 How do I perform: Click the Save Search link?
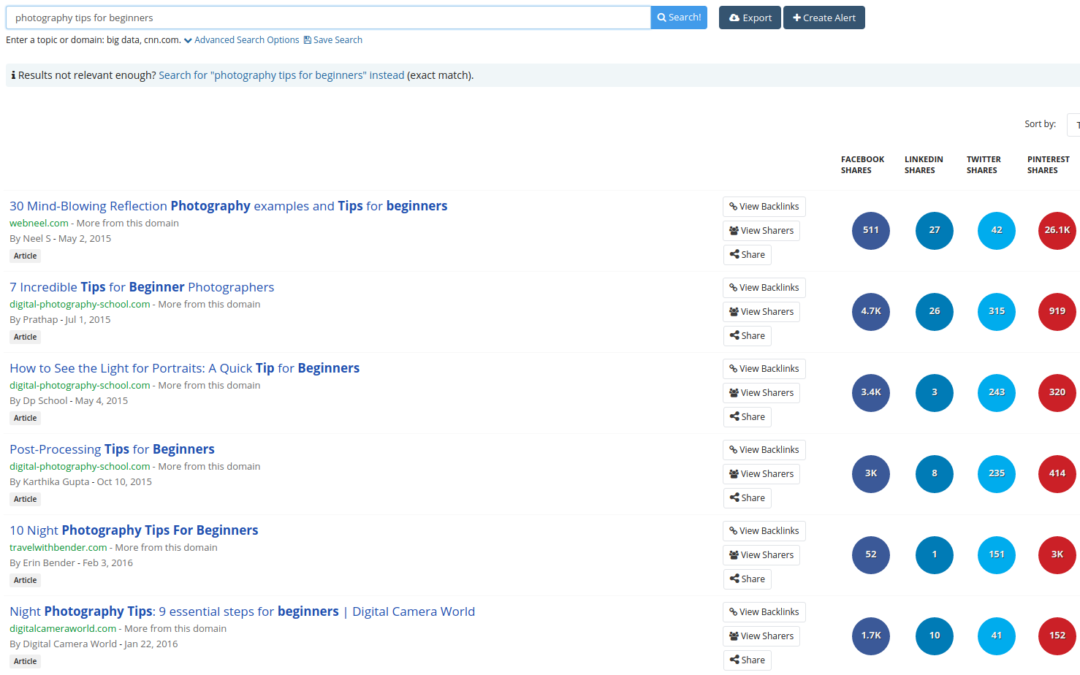pos(333,40)
